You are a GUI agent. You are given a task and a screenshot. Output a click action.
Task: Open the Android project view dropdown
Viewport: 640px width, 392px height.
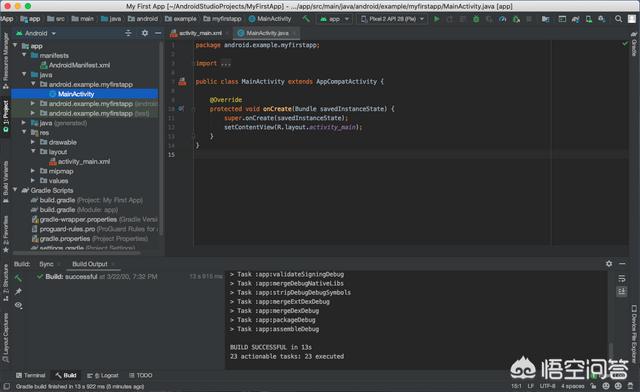(36, 33)
